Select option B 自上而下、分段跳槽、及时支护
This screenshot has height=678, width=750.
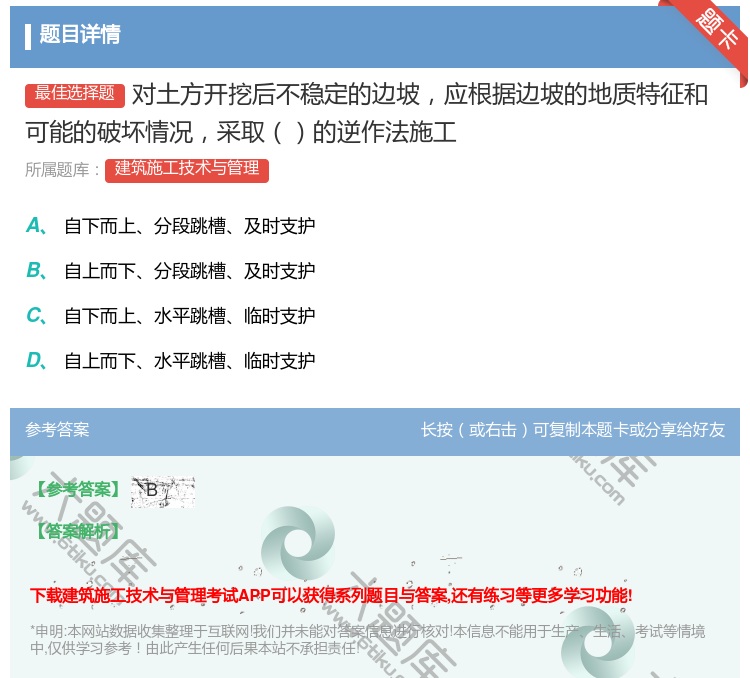(170, 271)
